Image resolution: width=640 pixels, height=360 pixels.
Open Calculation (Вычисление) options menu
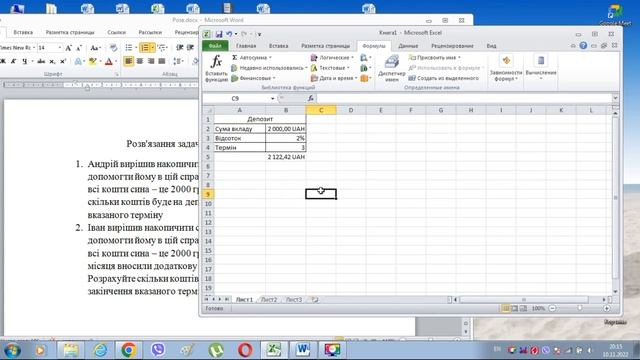pyautogui.click(x=541, y=68)
